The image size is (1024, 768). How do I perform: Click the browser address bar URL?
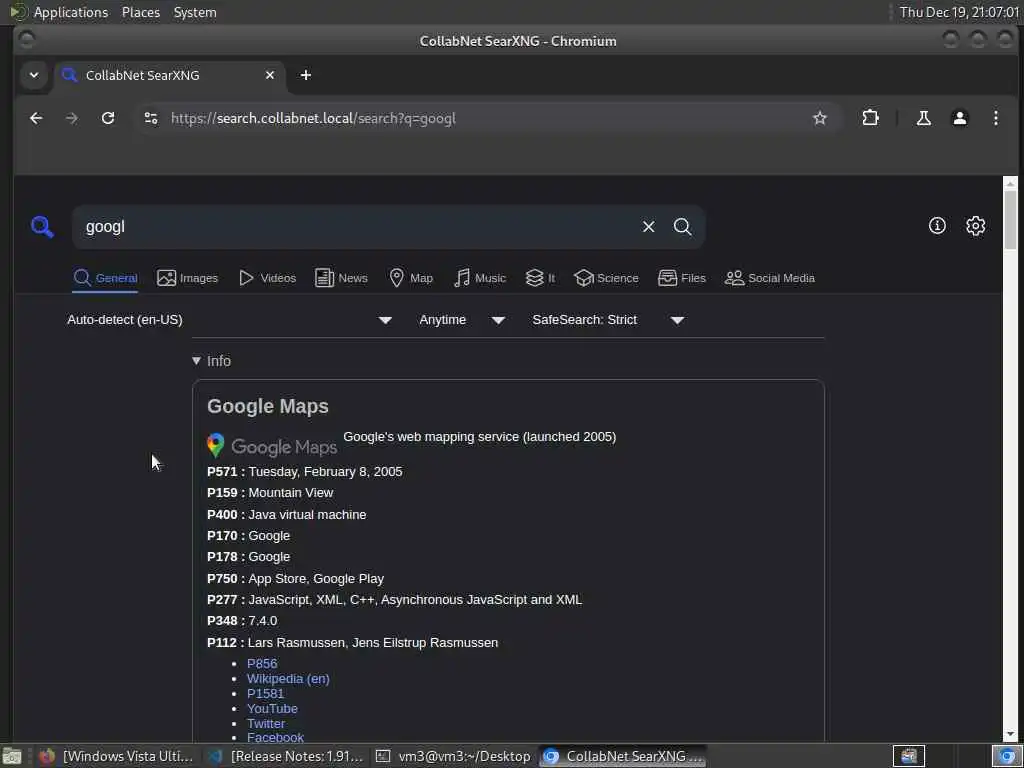coord(313,118)
